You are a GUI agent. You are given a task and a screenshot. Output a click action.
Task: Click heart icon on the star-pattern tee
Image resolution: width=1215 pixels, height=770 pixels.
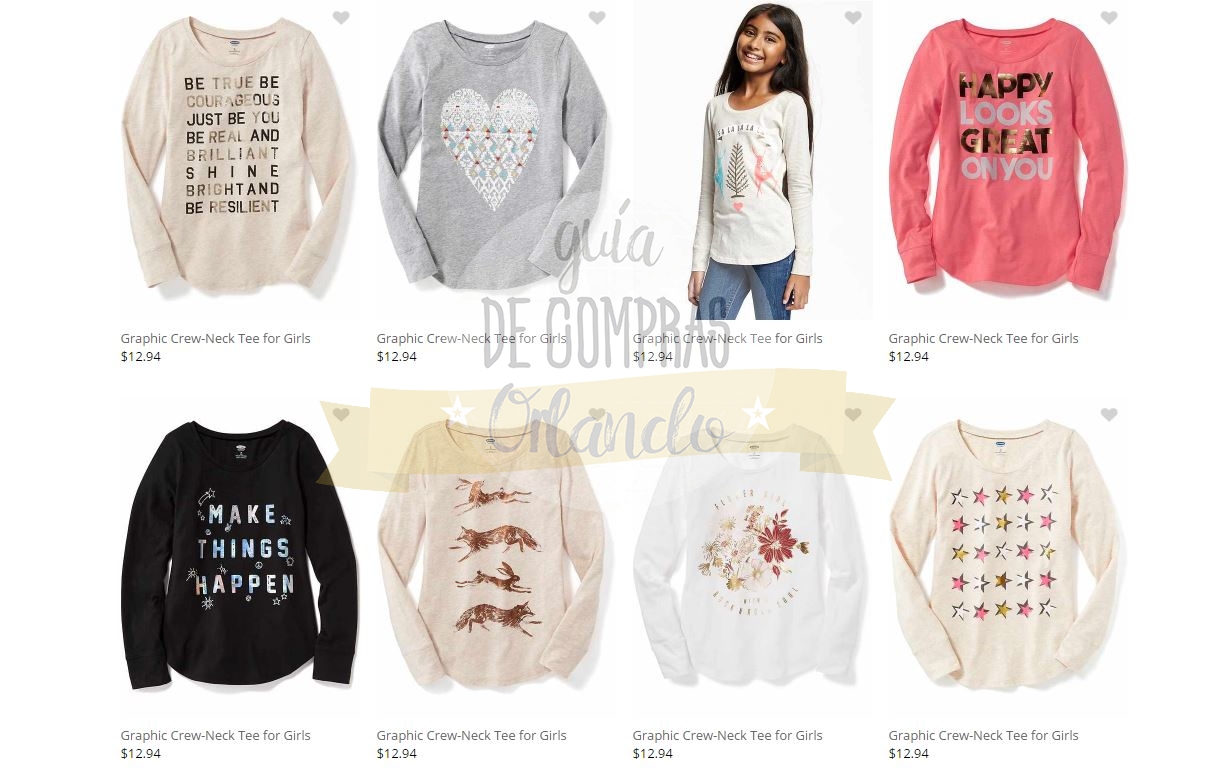[1109, 414]
